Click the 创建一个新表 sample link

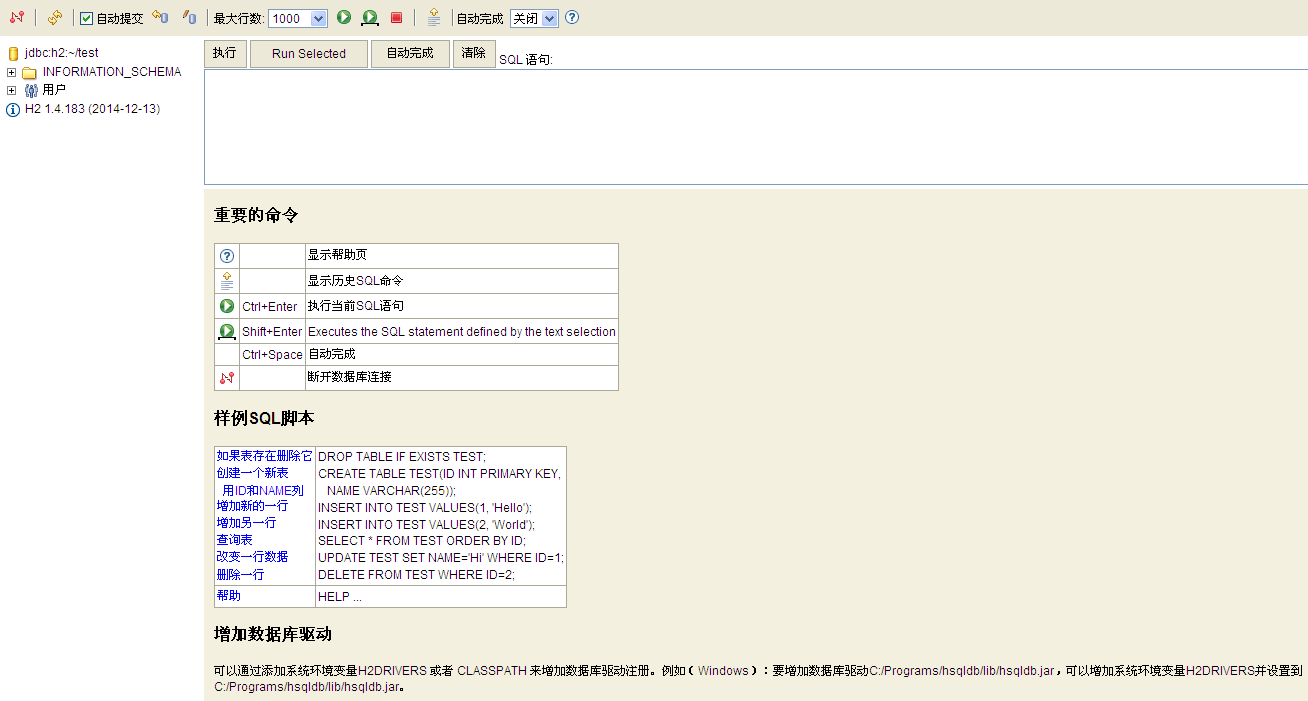click(253, 473)
